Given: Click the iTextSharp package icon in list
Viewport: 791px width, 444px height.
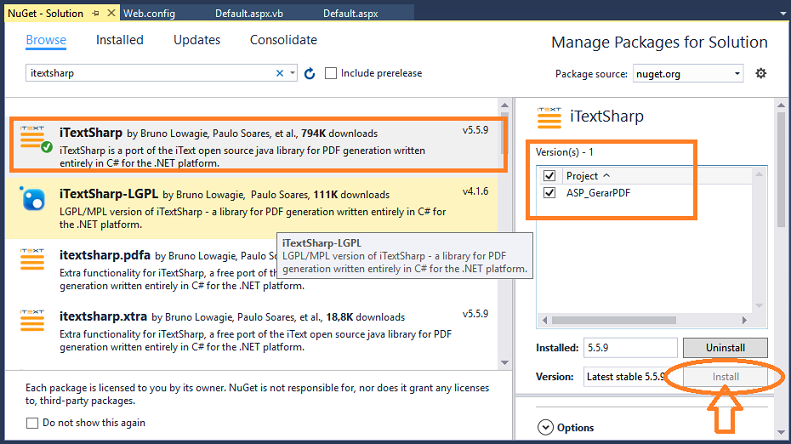Looking at the screenshot, I should [35, 139].
